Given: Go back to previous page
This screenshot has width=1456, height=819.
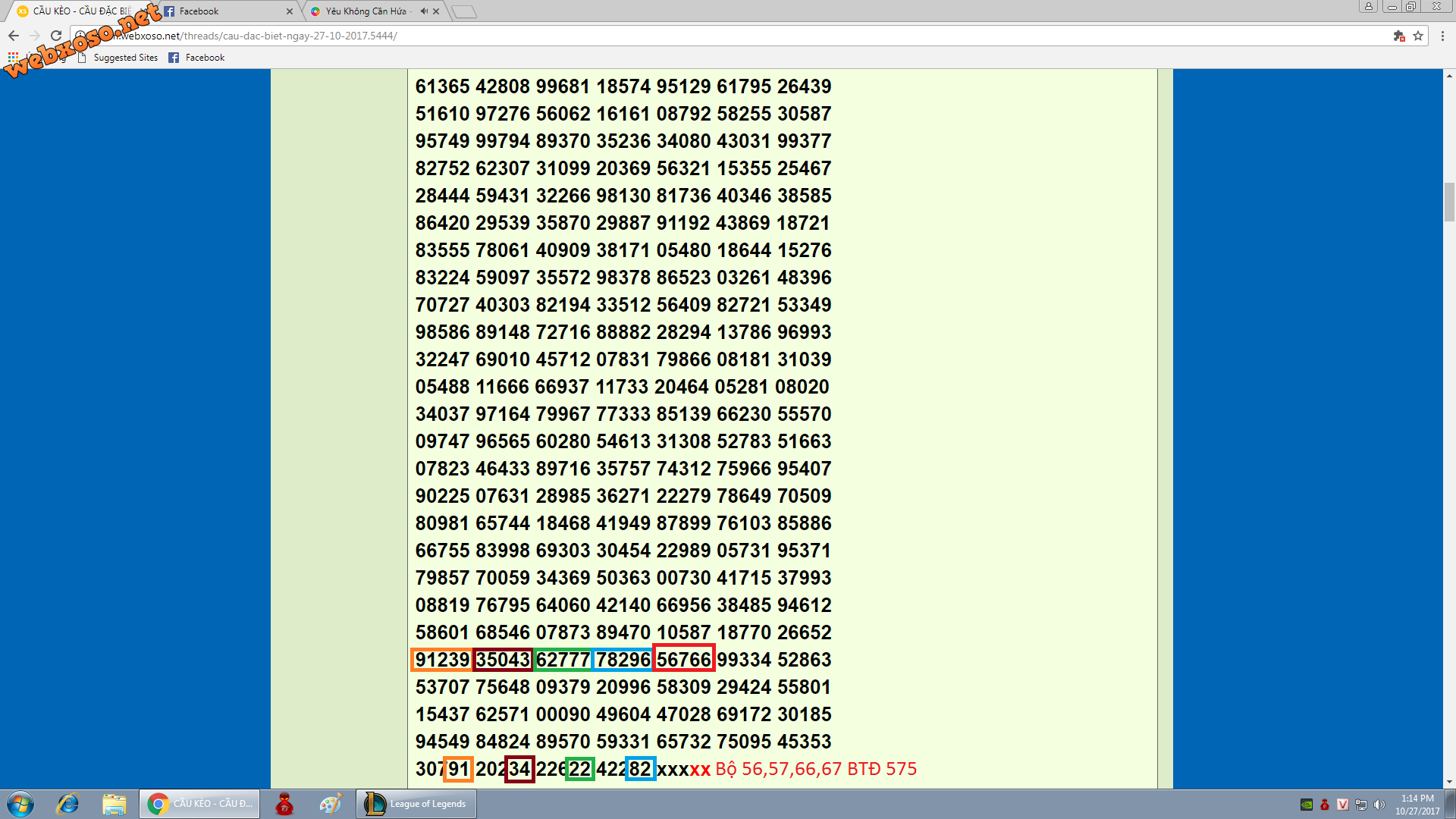Looking at the screenshot, I should (x=14, y=36).
